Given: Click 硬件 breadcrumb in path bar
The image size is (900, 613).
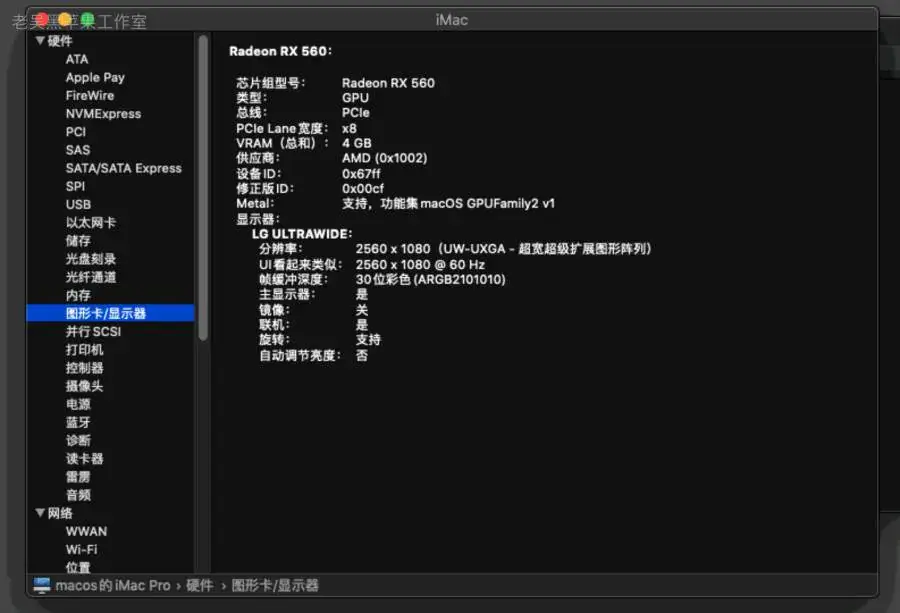Looking at the screenshot, I should tap(200, 585).
